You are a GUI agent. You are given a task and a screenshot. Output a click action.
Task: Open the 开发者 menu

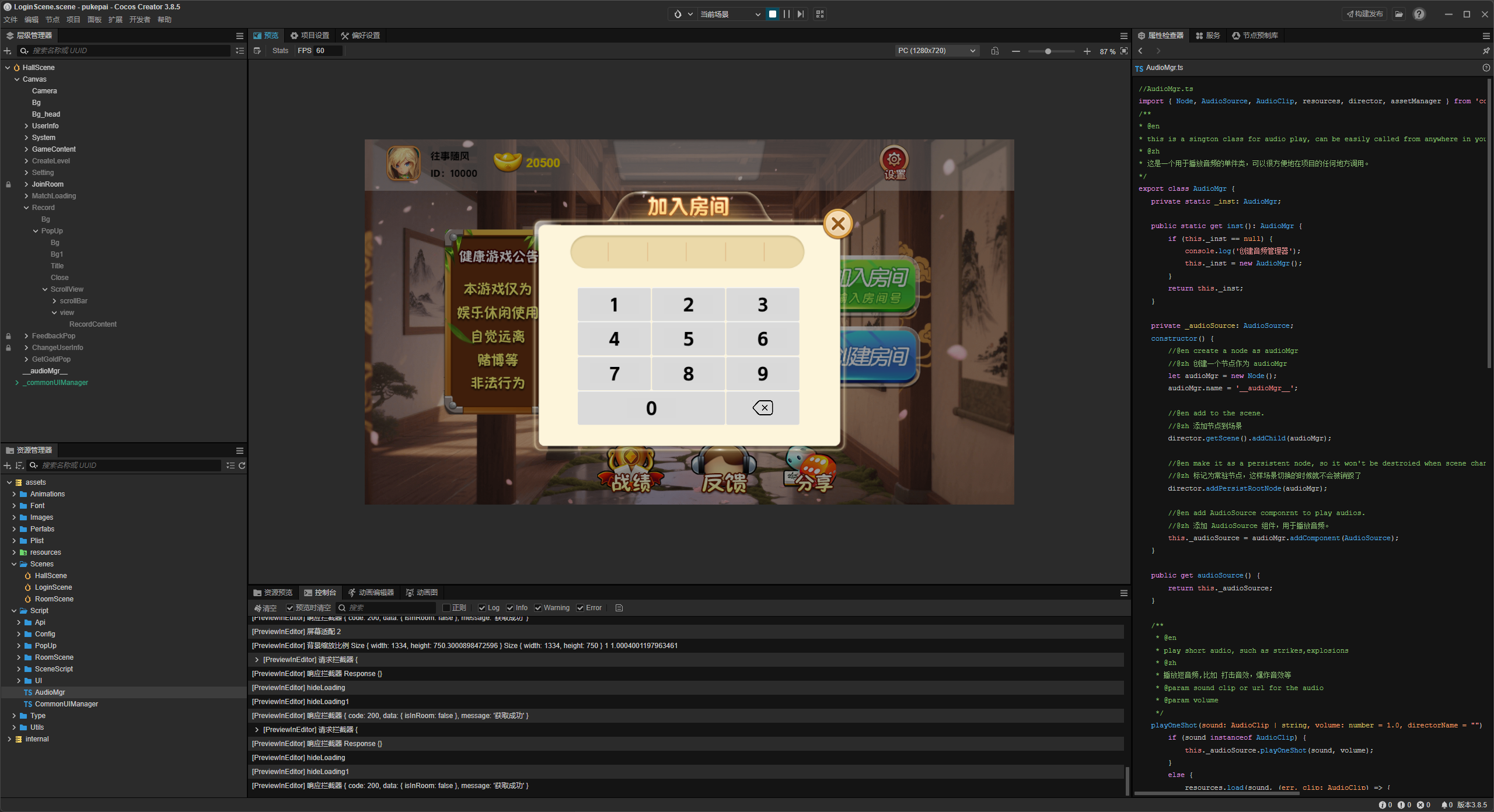click(x=139, y=20)
